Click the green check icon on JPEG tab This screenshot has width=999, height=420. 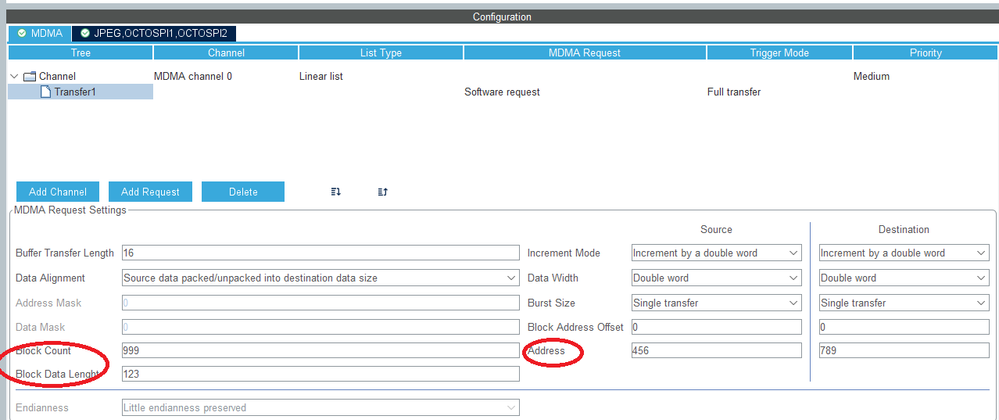(85, 33)
